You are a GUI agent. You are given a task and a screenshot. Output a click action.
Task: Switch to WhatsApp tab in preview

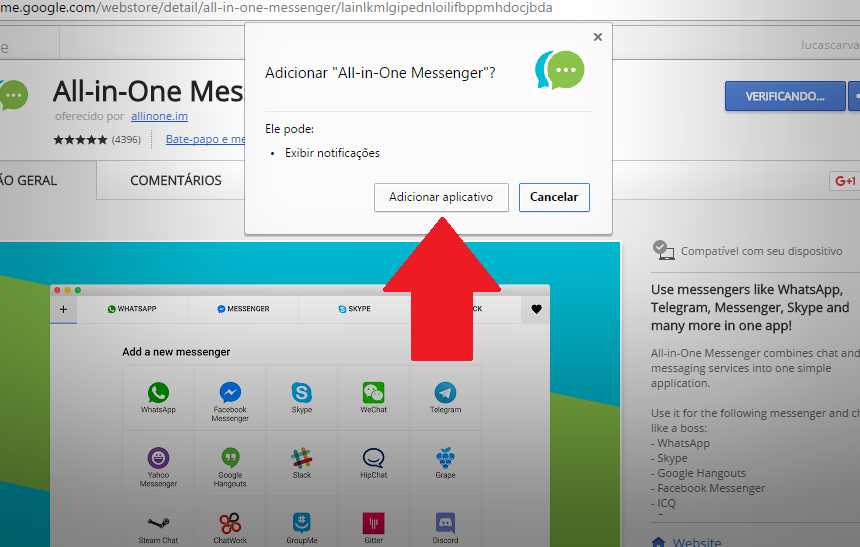click(132, 309)
